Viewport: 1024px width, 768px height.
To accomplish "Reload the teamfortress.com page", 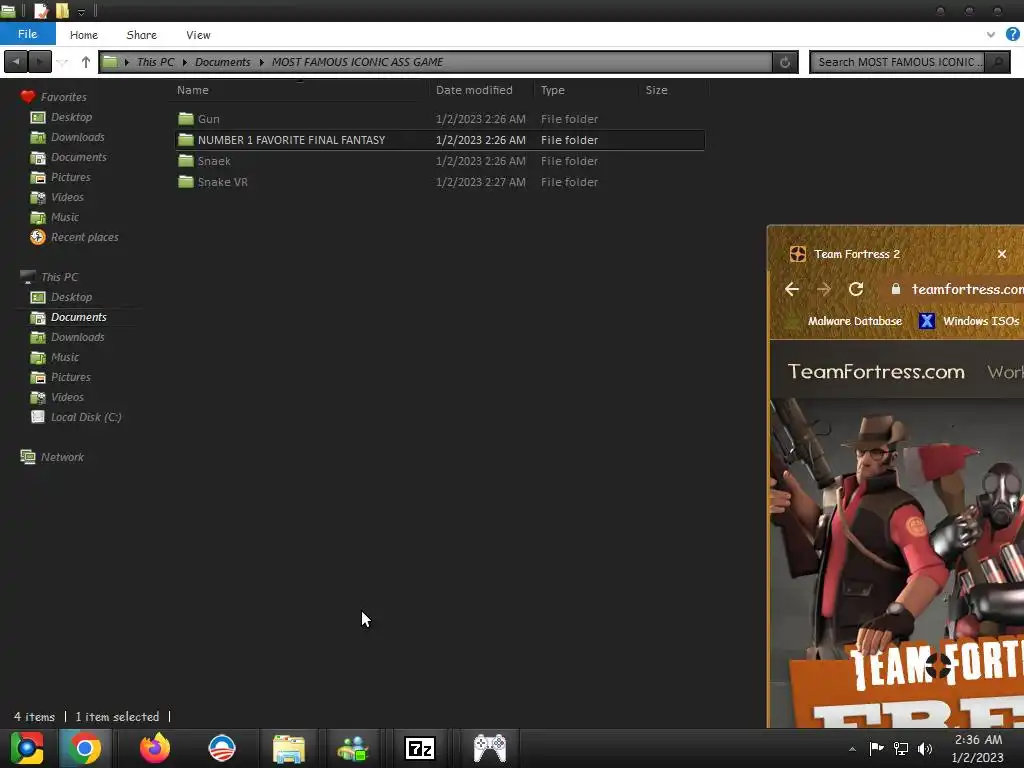I will (856, 289).
